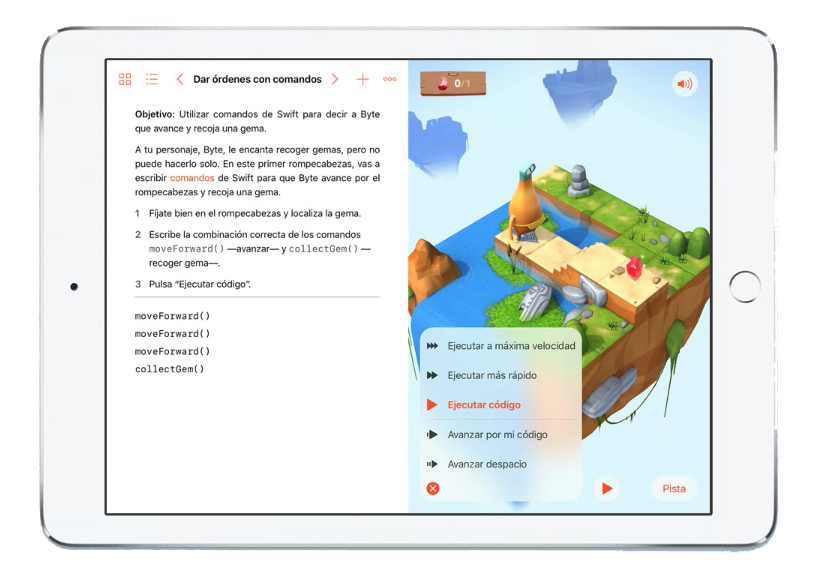Mute sound with speaker button
Screen dimensions: 823x574
684,84
